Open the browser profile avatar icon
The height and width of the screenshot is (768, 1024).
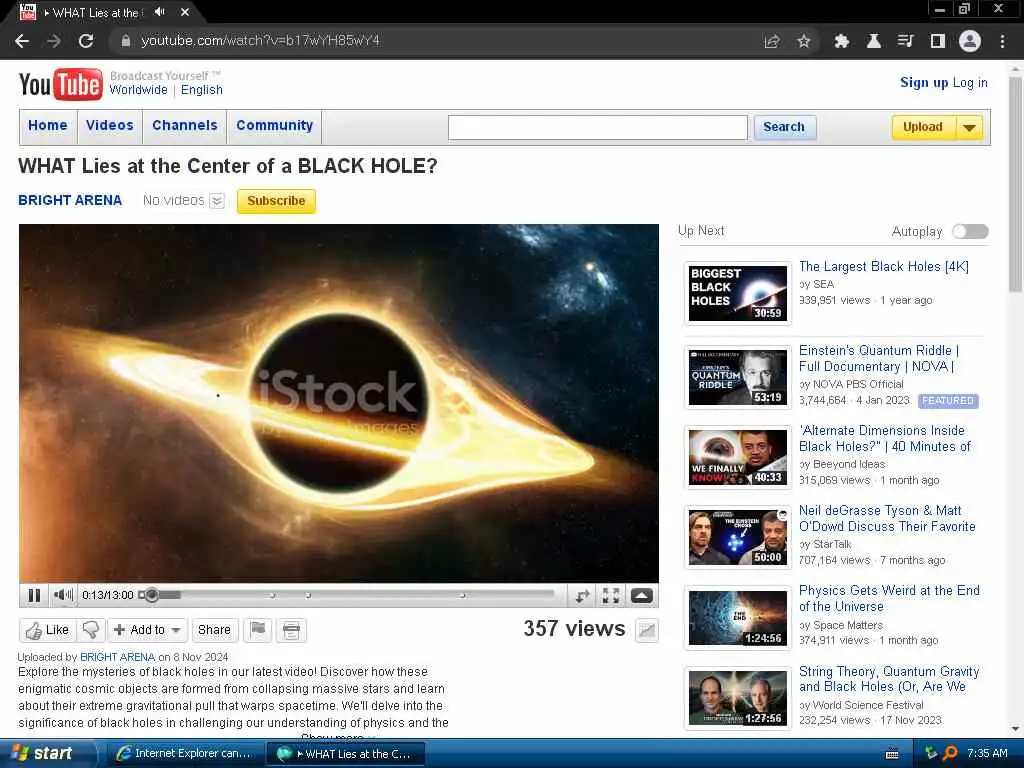pos(970,41)
